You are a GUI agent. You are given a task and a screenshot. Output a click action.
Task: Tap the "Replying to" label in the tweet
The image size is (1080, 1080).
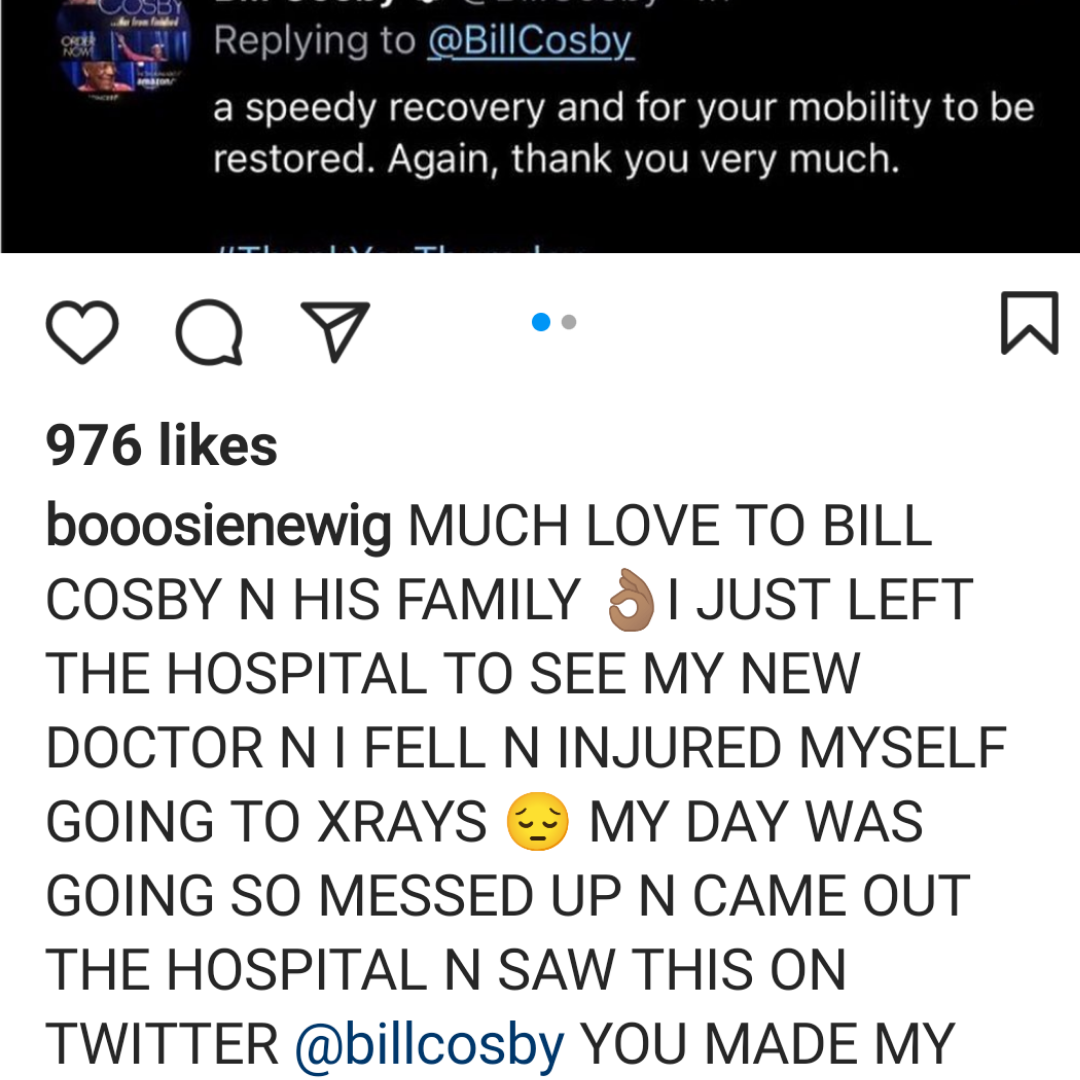click(x=315, y=40)
